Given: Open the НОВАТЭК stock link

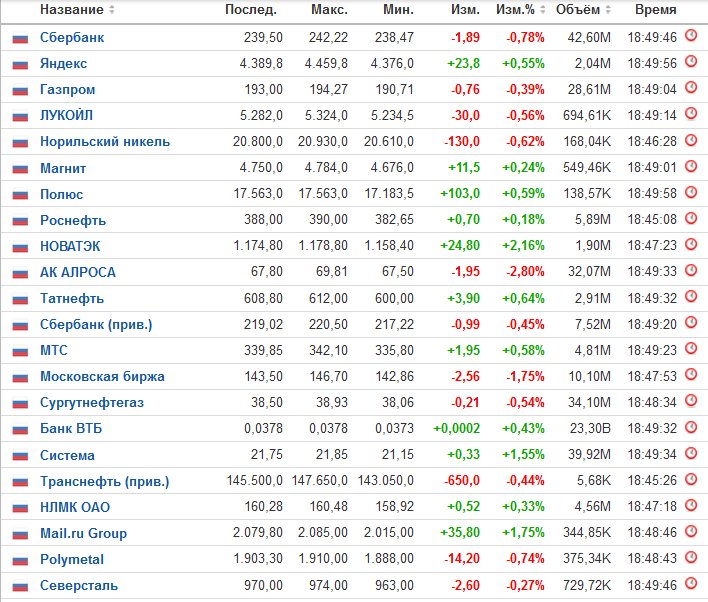Looking at the screenshot, I should coord(70,247).
